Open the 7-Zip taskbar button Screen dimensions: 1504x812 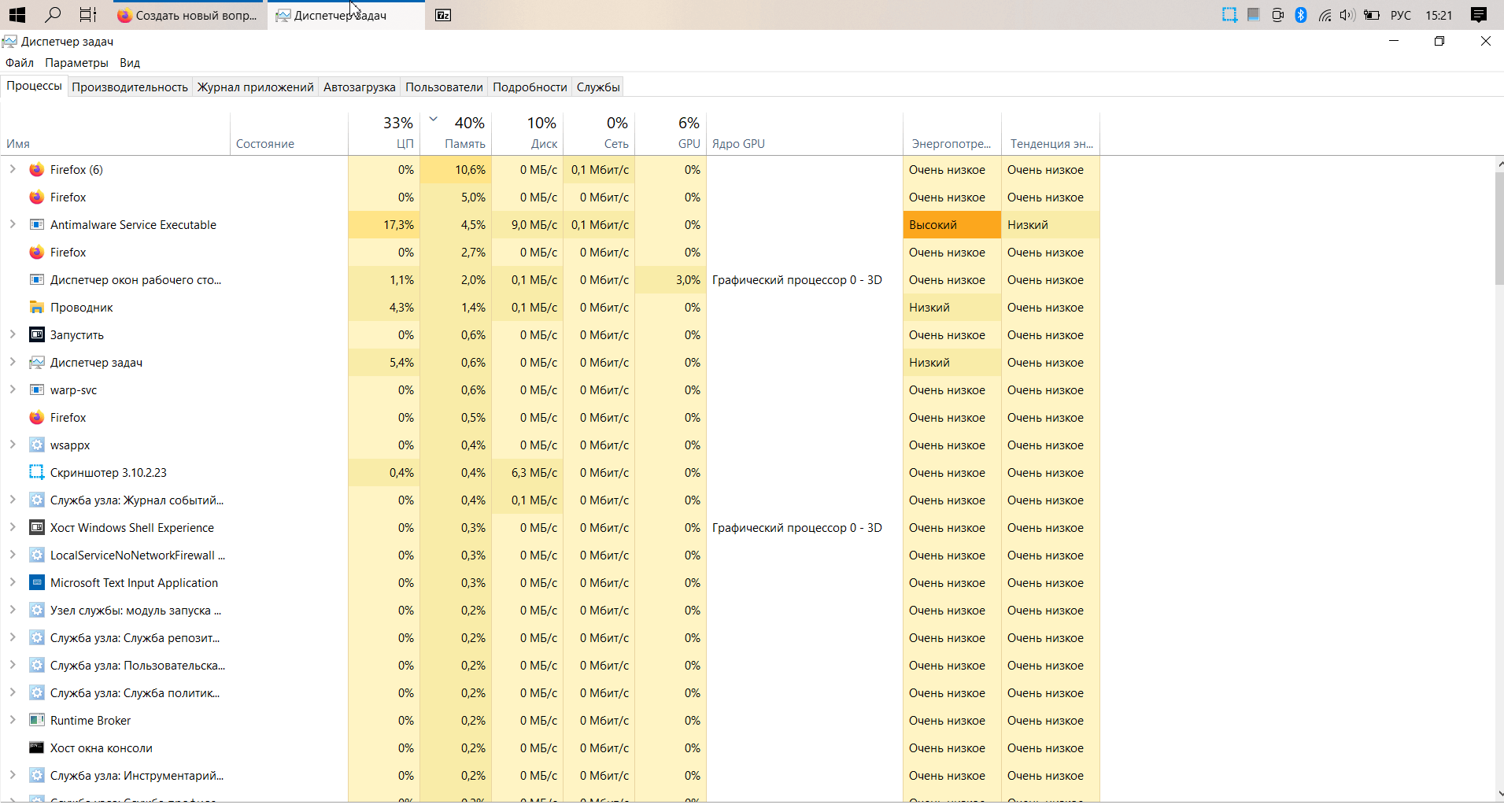click(443, 15)
